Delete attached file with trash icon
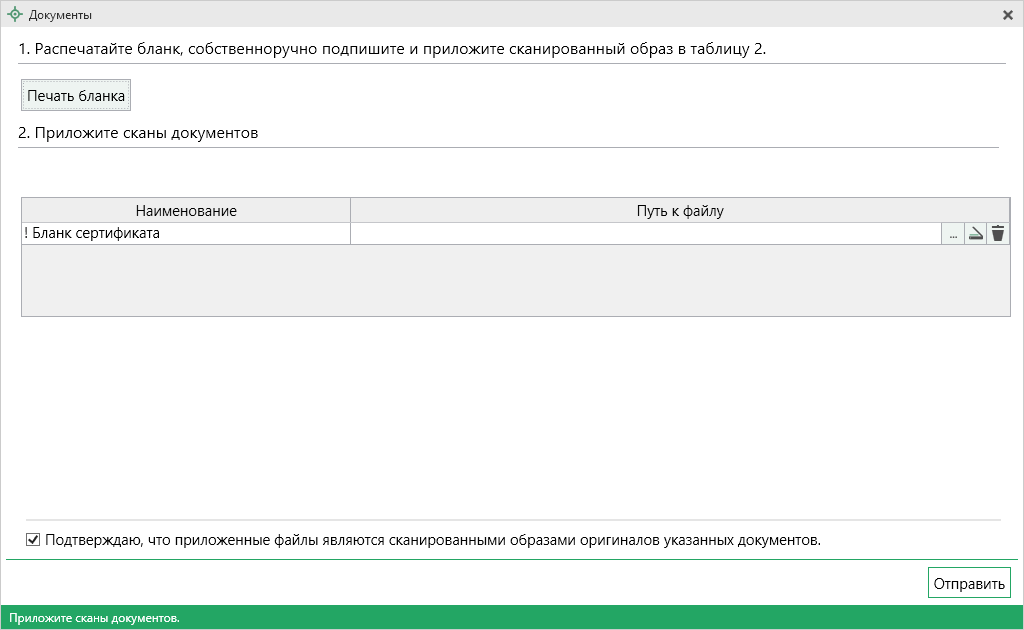The height and width of the screenshot is (630, 1024). coord(998,234)
